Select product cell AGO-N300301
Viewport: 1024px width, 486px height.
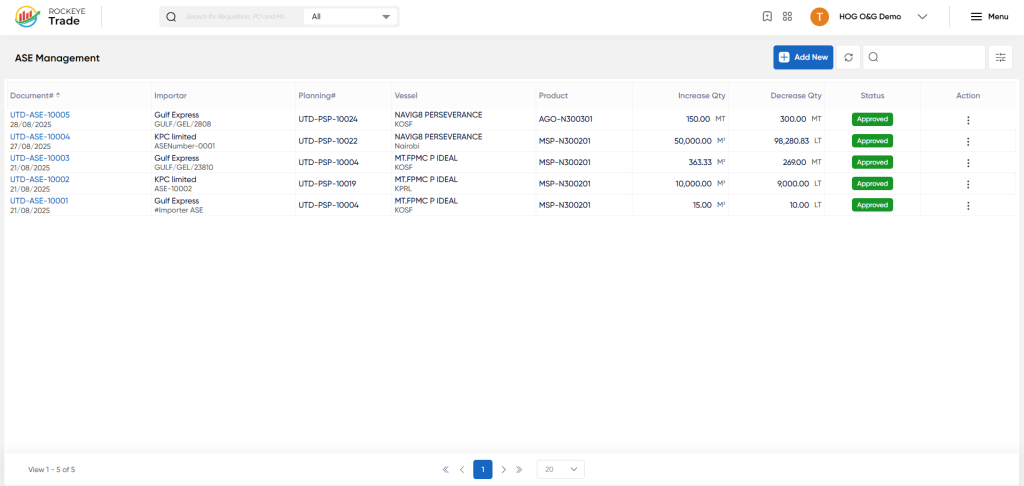566,120
